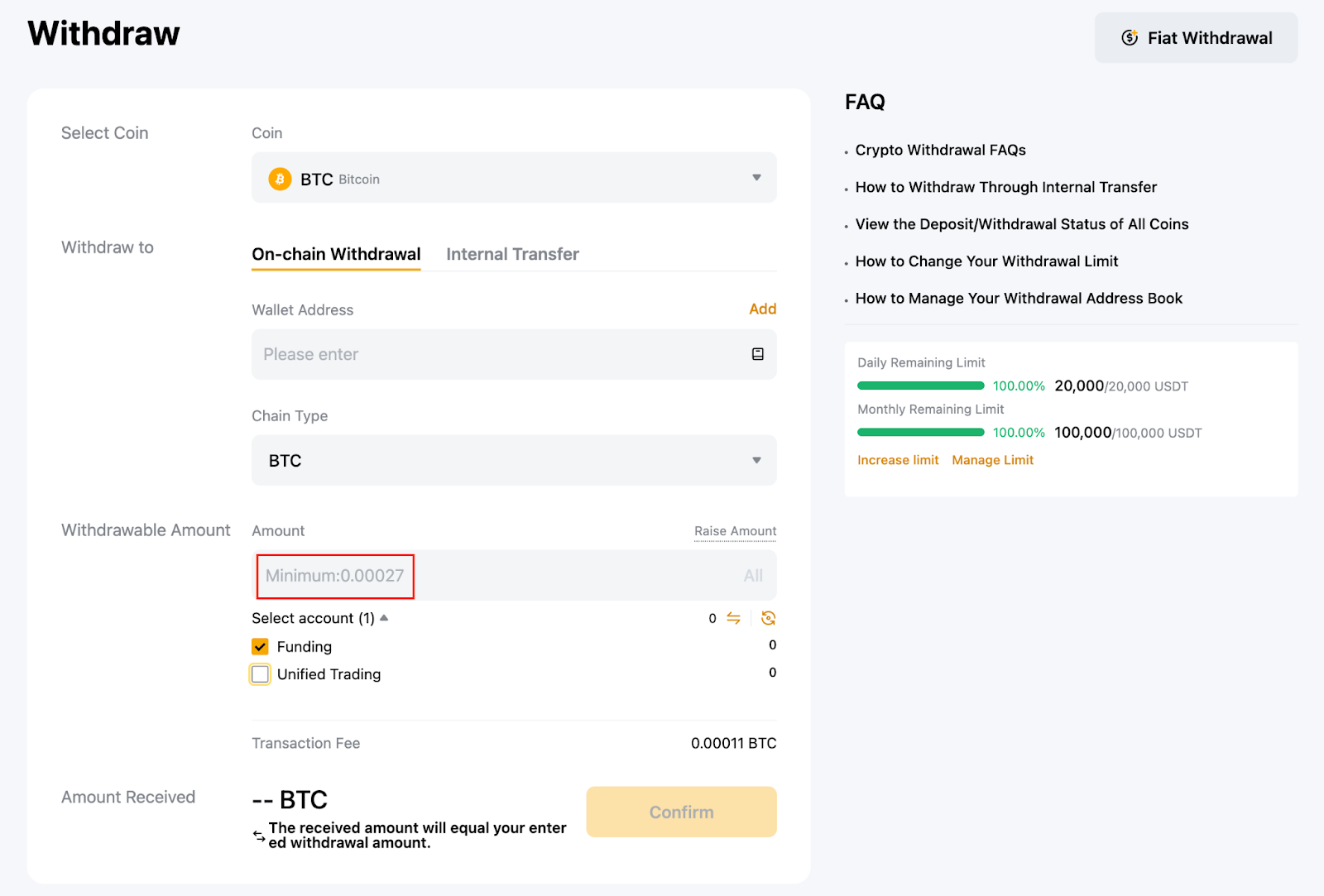Select the On-chain Withdrawal tab
Viewport: 1324px width, 896px height.
pyautogui.click(x=336, y=254)
